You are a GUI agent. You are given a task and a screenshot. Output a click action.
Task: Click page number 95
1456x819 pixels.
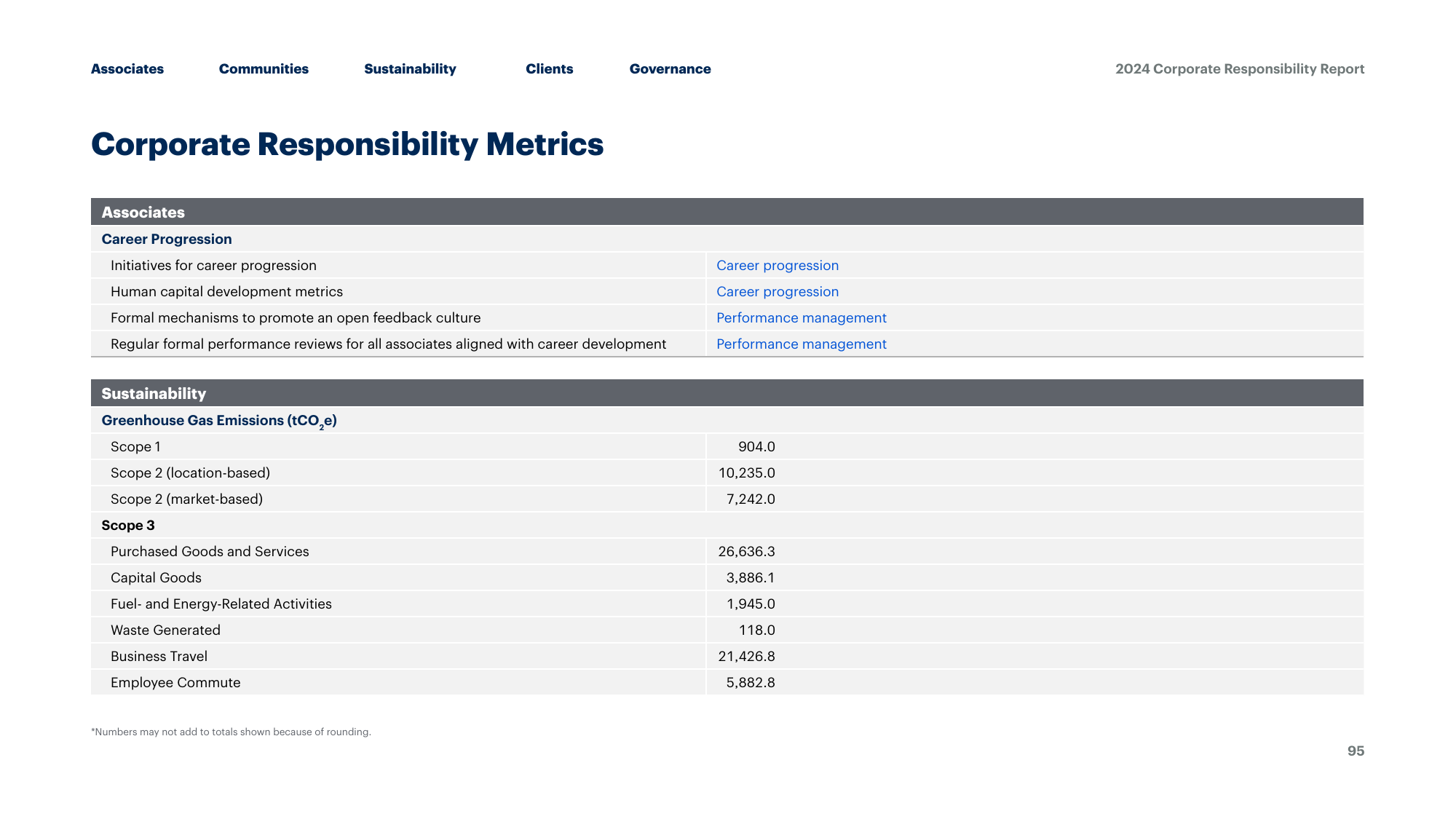tap(1356, 751)
